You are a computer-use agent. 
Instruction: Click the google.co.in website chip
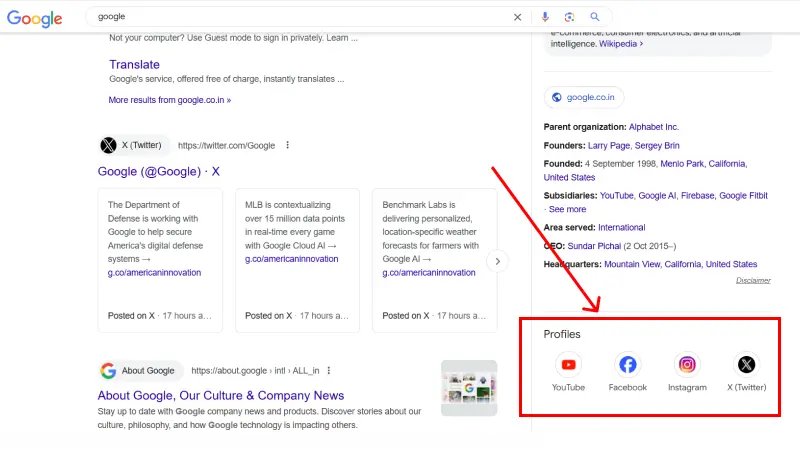pos(585,97)
